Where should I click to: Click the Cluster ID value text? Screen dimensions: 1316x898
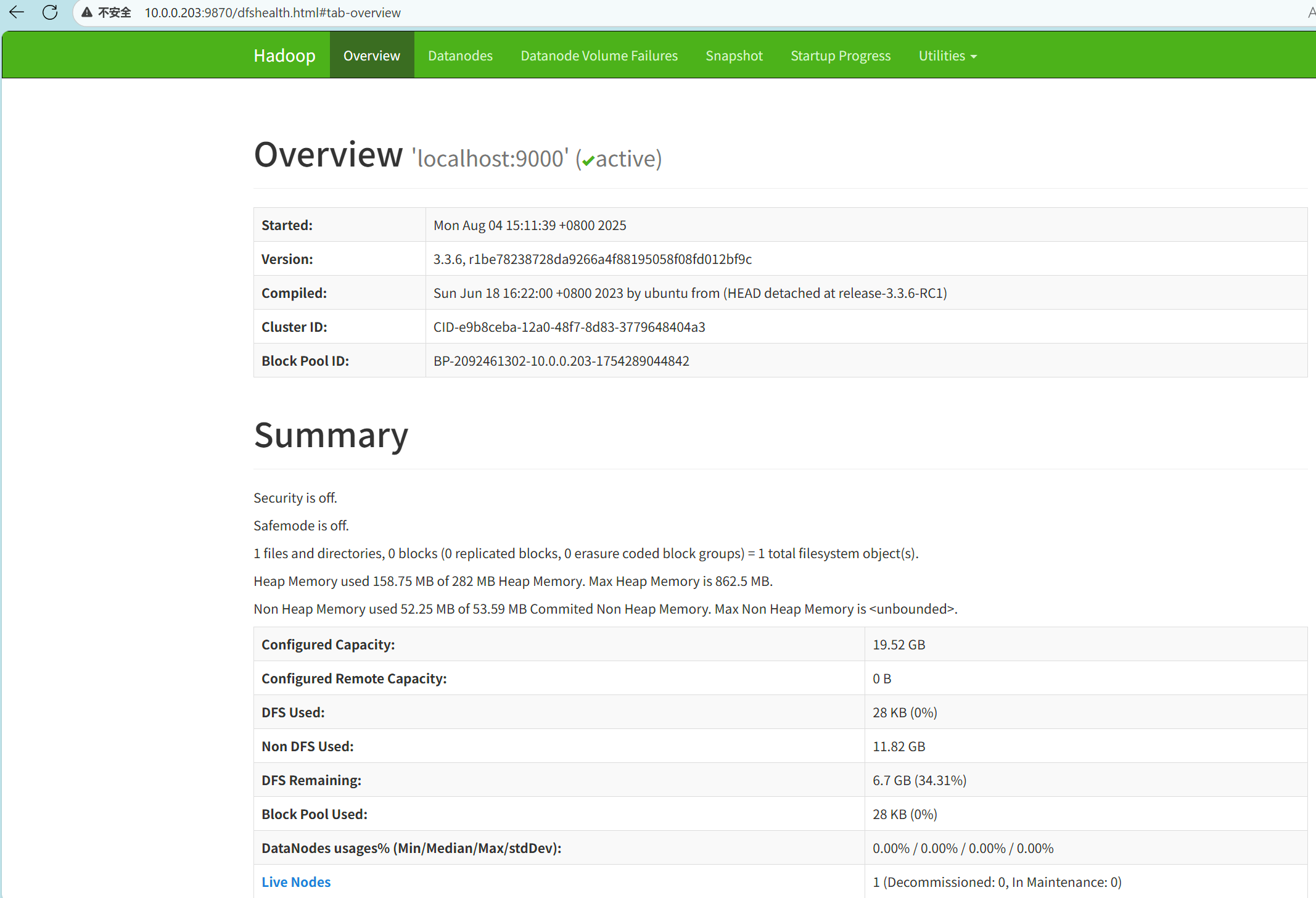(569, 327)
